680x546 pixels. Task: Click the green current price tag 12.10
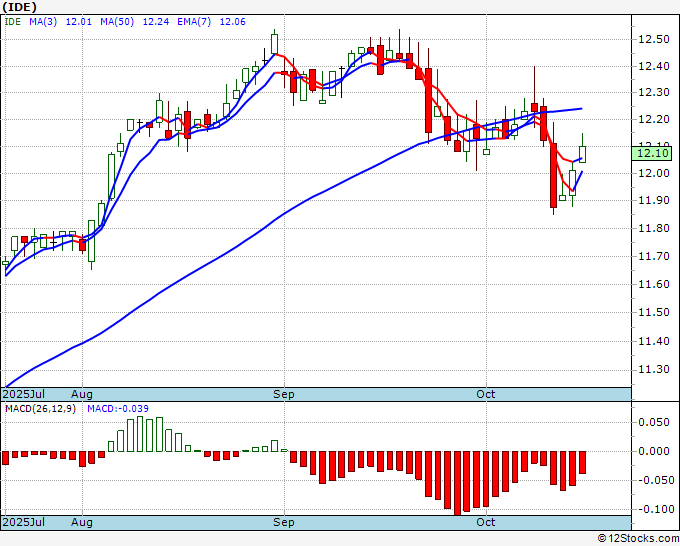pyautogui.click(x=652, y=153)
